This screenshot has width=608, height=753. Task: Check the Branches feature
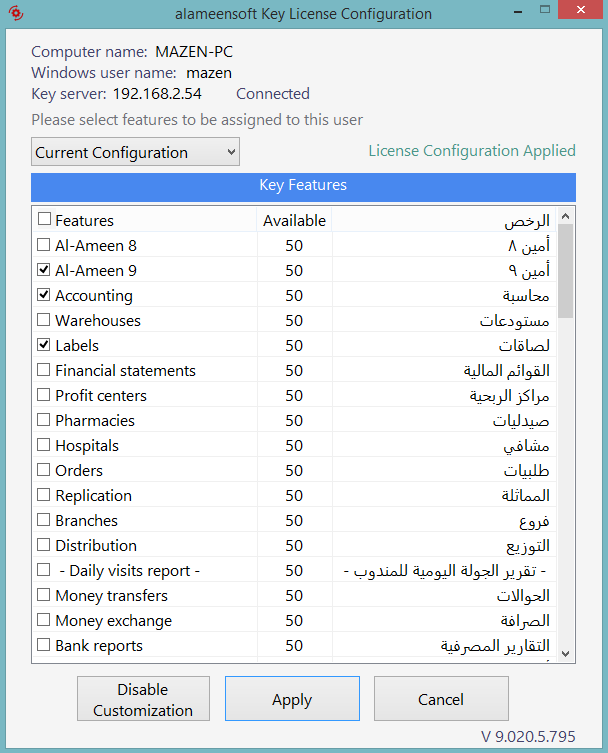(44, 520)
